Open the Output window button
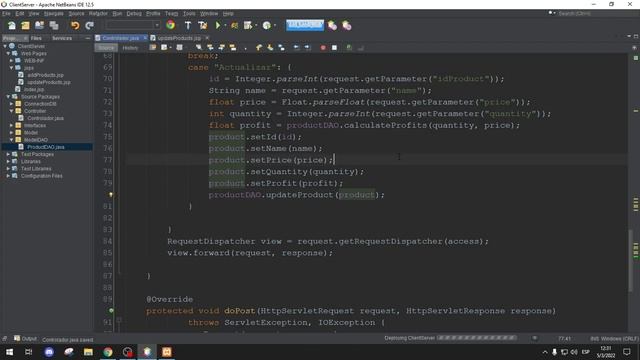 pyautogui.click(x=25, y=339)
